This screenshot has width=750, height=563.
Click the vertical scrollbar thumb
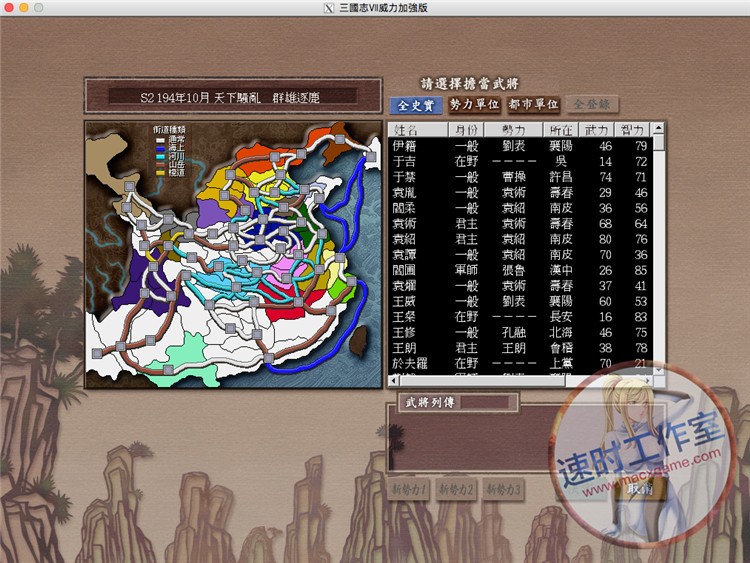coord(659,142)
